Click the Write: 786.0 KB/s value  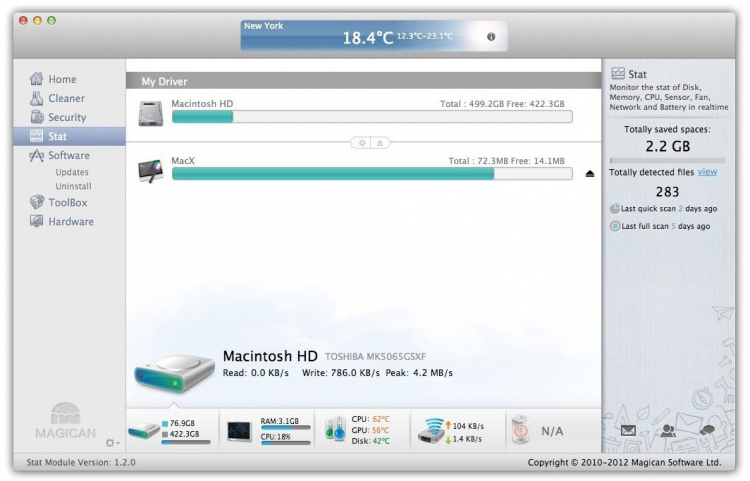(x=341, y=373)
